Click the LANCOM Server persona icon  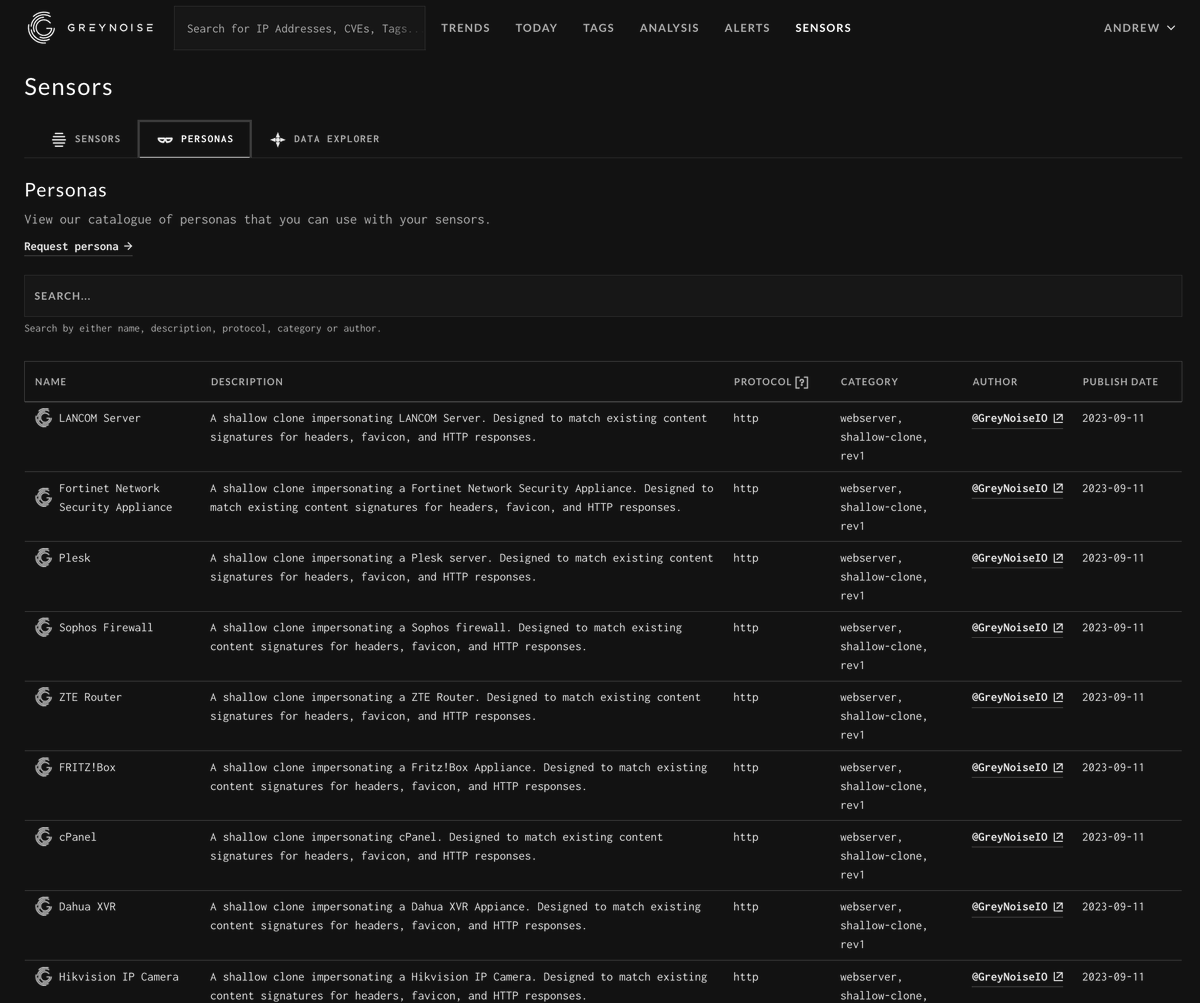pyautogui.click(x=43, y=418)
